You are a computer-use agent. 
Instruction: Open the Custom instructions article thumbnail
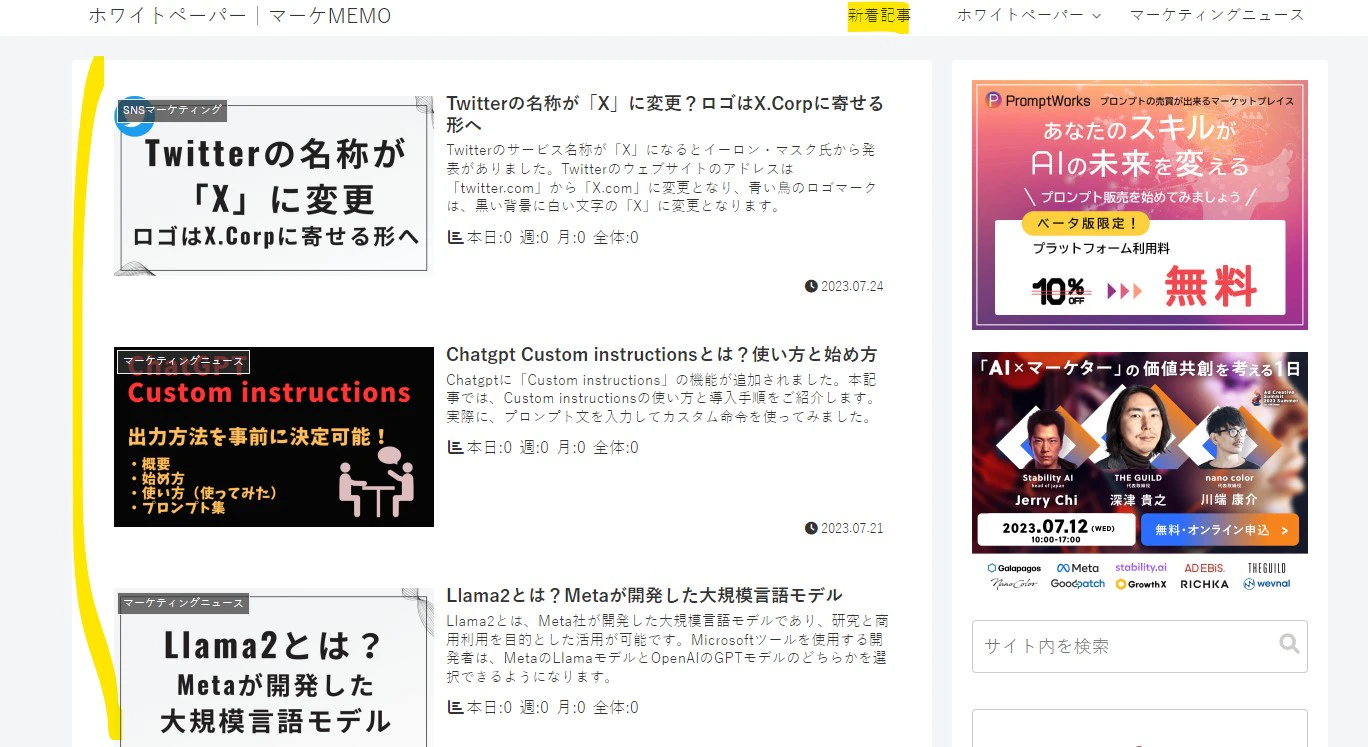click(274, 437)
